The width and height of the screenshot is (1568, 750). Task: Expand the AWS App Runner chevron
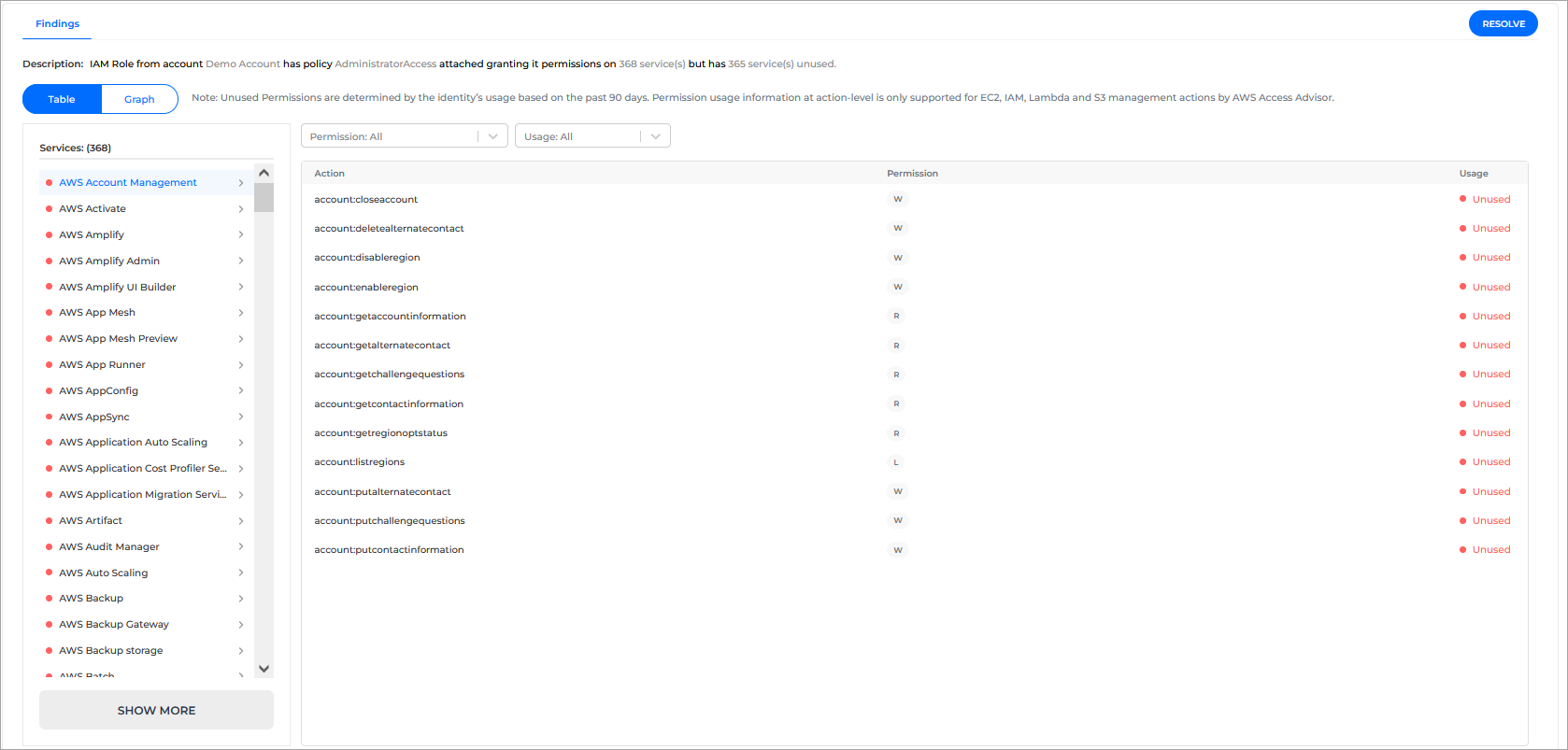[x=241, y=365]
